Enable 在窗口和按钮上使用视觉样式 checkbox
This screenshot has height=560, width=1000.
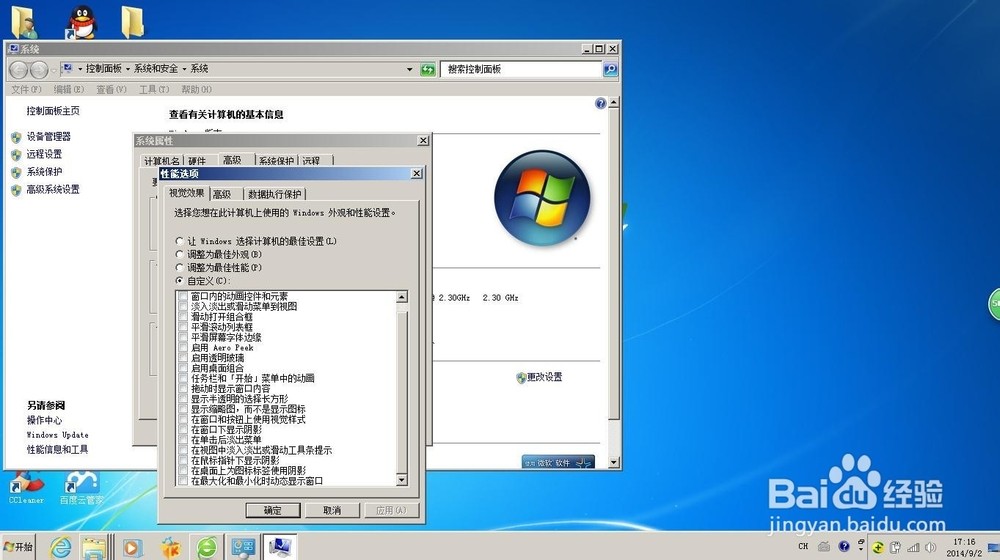183,420
